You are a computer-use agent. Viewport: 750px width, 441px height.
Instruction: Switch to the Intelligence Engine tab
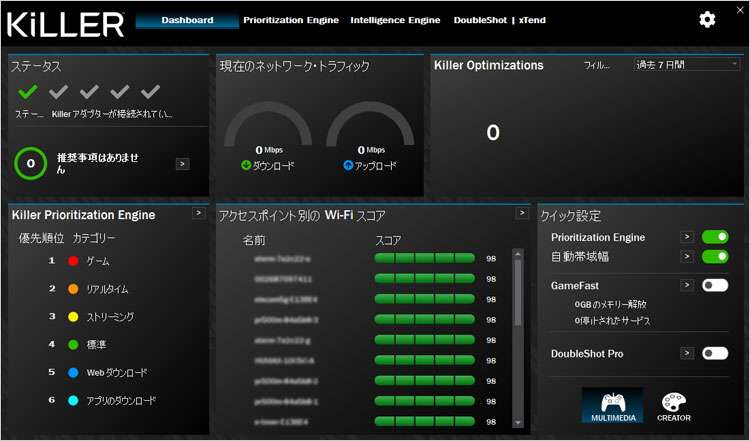395,20
